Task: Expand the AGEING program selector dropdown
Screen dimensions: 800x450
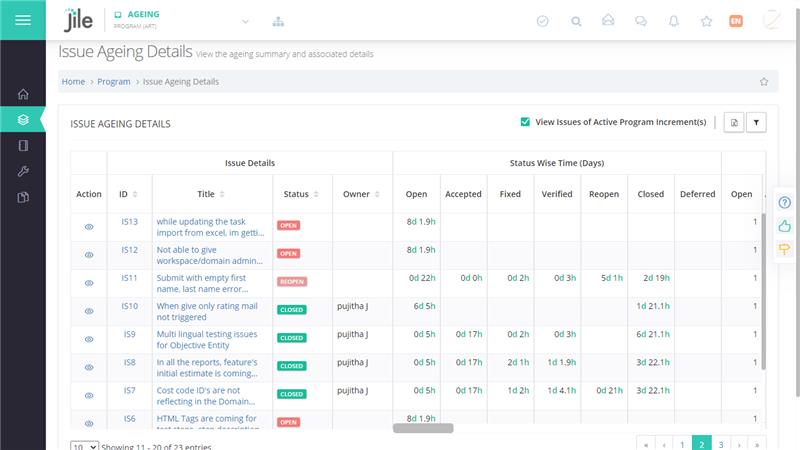Action: [246, 21]
